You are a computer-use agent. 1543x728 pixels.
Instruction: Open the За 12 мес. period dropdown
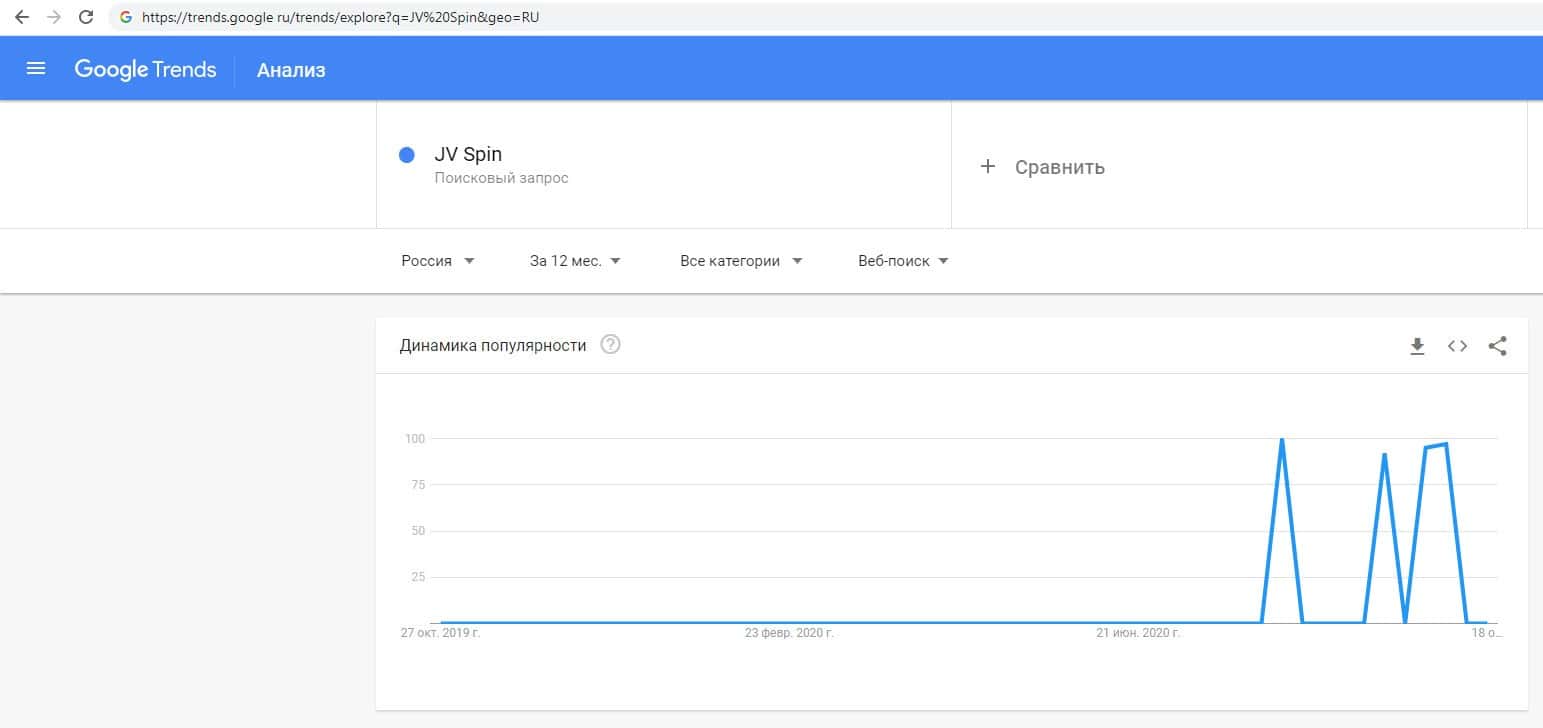[x=575, y=261]
